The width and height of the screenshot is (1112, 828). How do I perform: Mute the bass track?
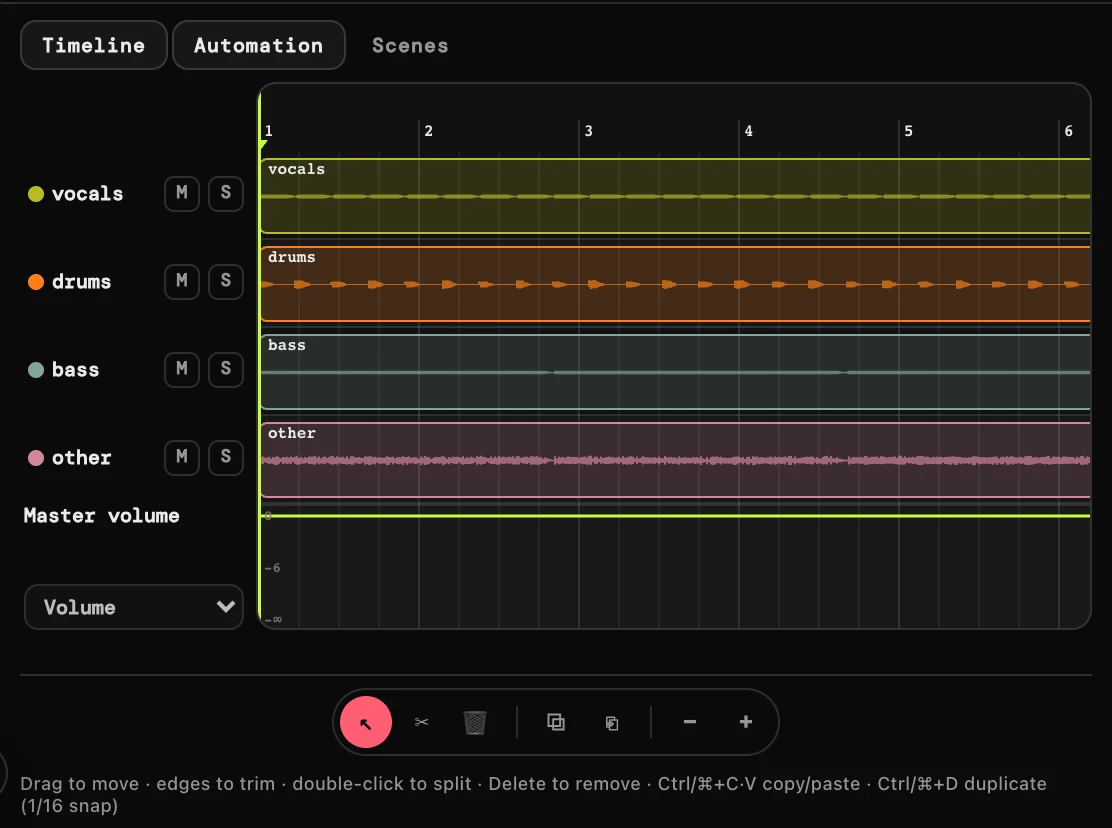coord(182,369)
